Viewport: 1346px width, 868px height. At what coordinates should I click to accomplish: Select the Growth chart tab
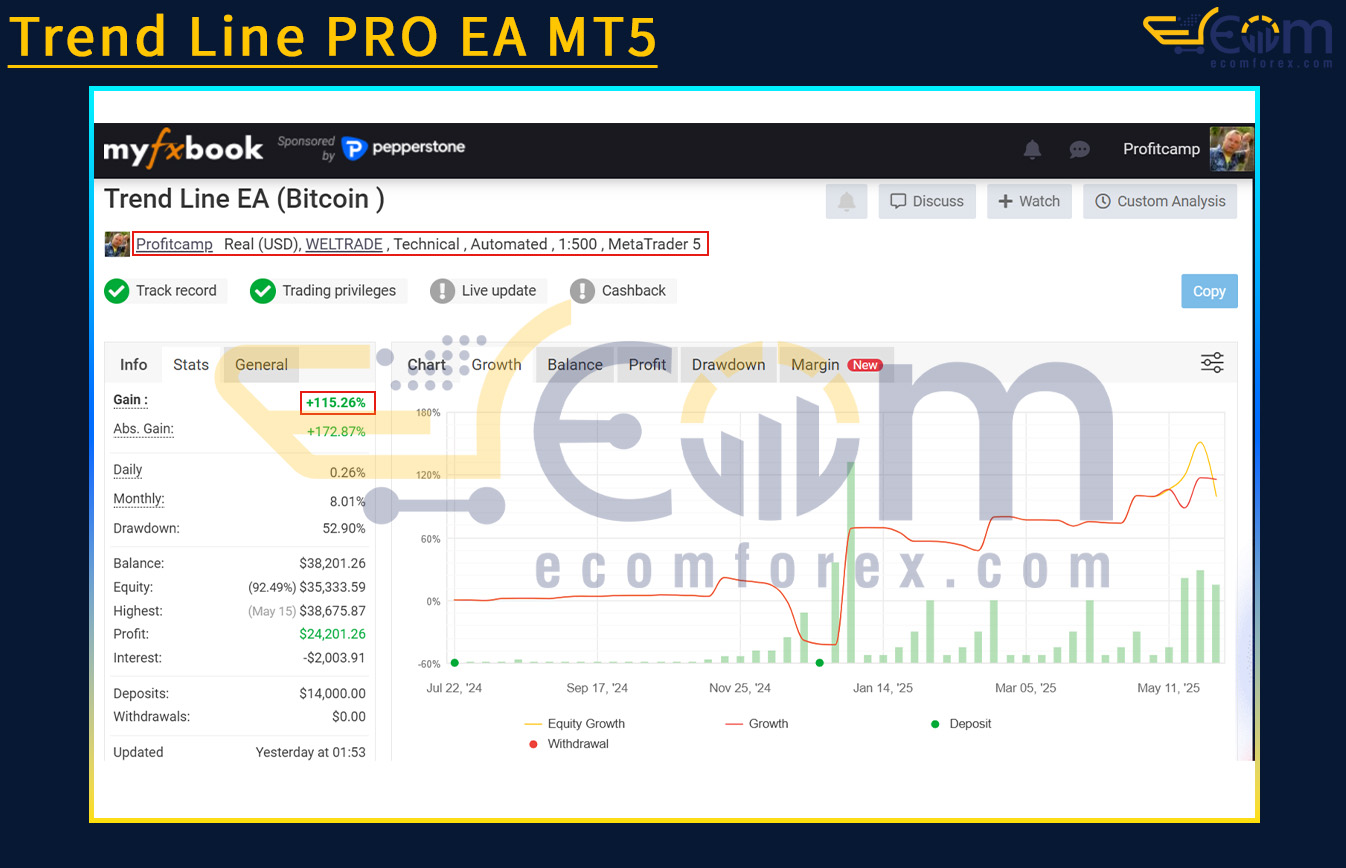point(497,365)
